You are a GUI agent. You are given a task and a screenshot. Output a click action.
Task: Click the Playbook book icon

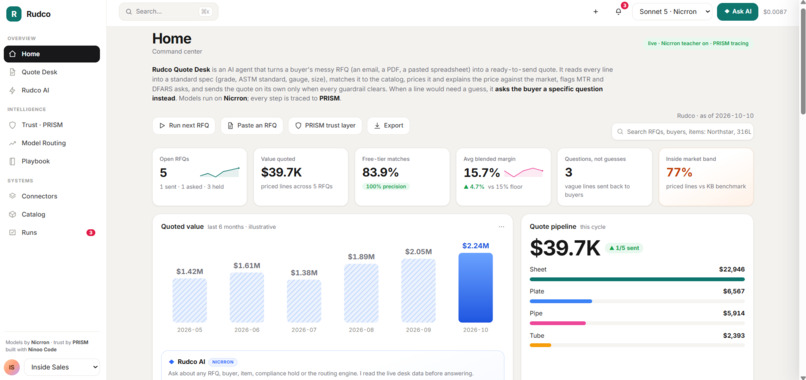(12, 161)
